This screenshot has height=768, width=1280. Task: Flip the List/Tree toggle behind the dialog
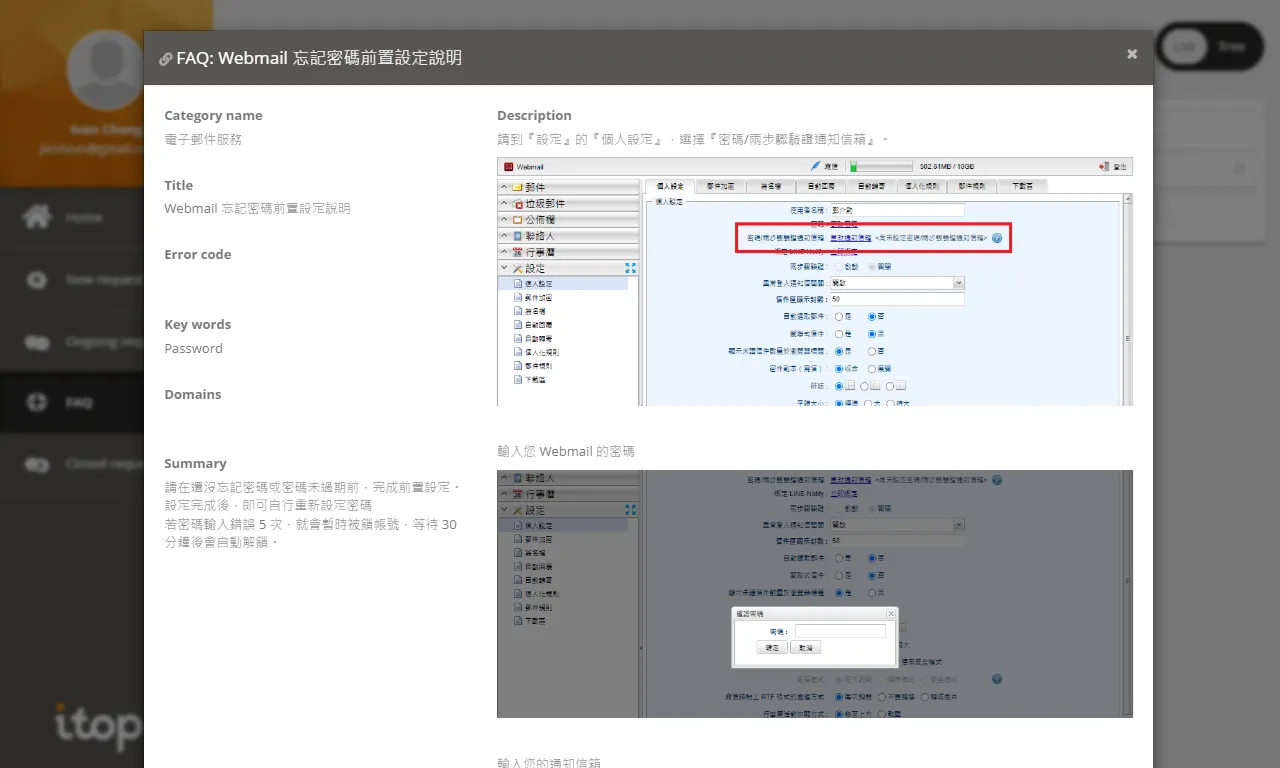pyautogui.click(x=1209, y=47)
